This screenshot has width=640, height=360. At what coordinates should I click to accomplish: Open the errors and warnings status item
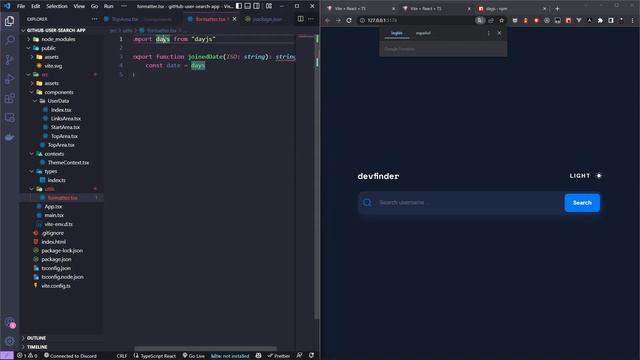pos(27,356)
